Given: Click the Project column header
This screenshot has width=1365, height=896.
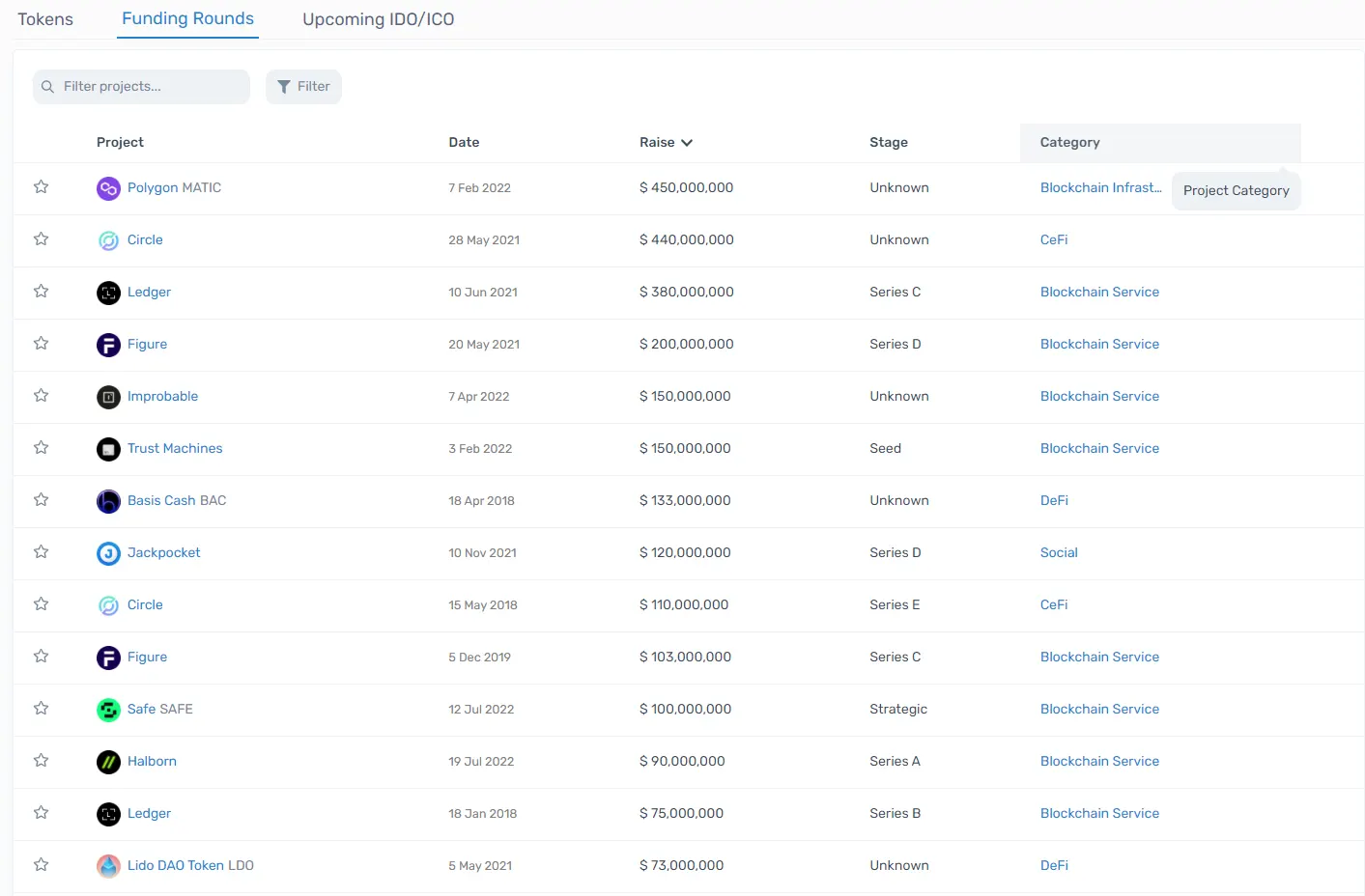Looking at the screenshot, I should tap(120, 143).
